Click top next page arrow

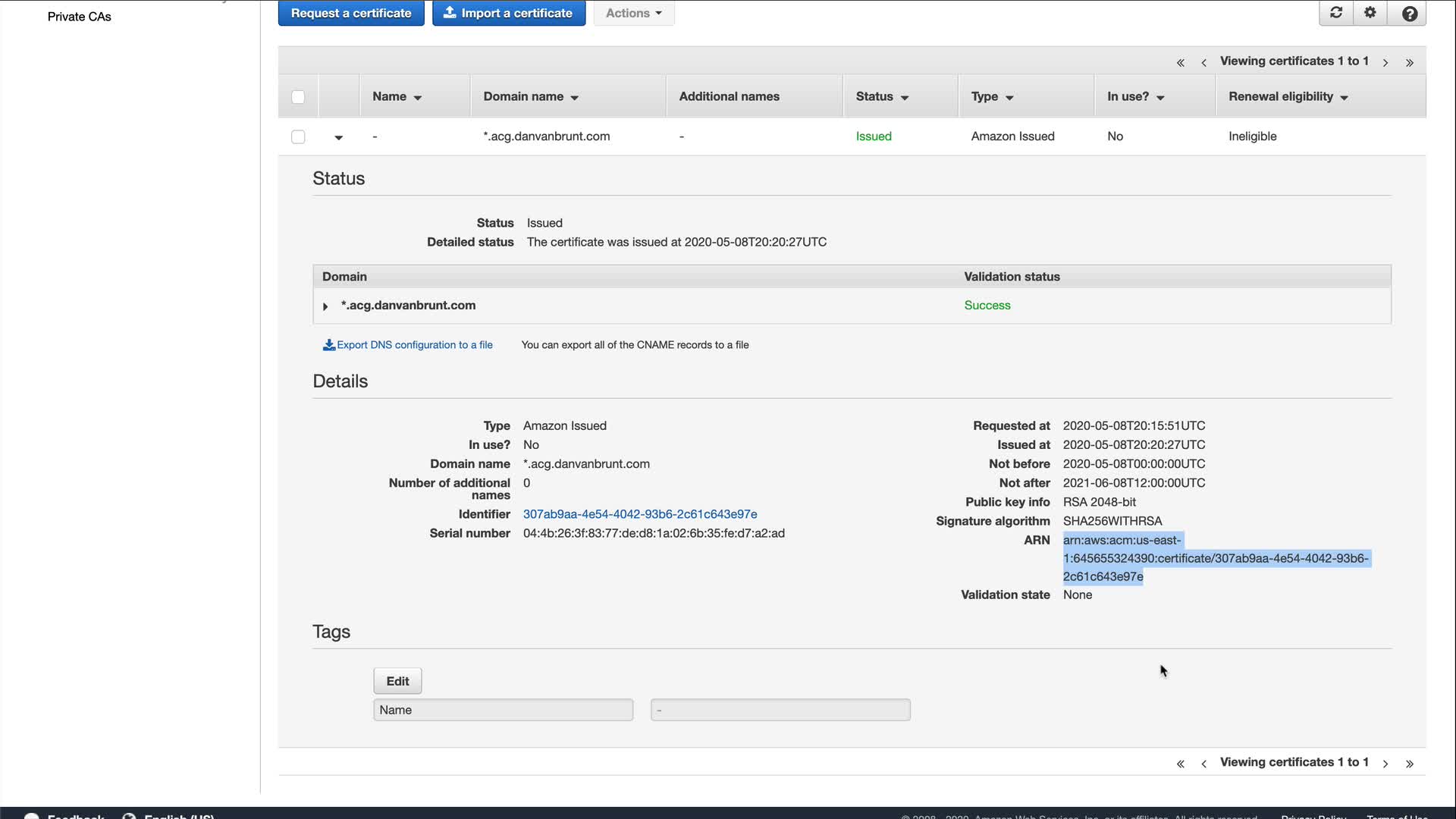tap(1385, 62)
